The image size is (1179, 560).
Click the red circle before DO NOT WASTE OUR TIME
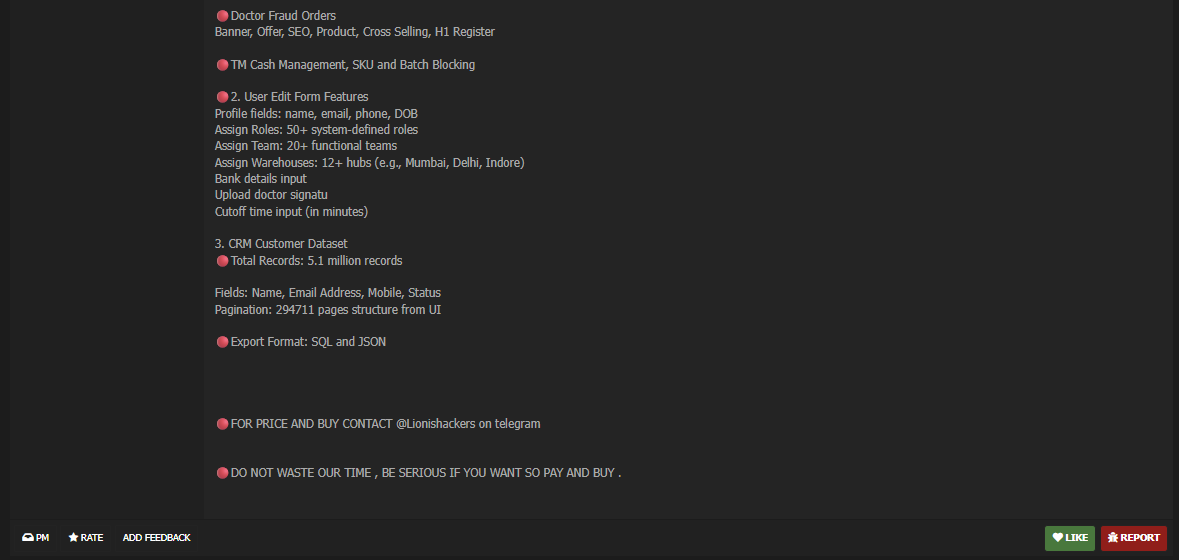(222, 473)
